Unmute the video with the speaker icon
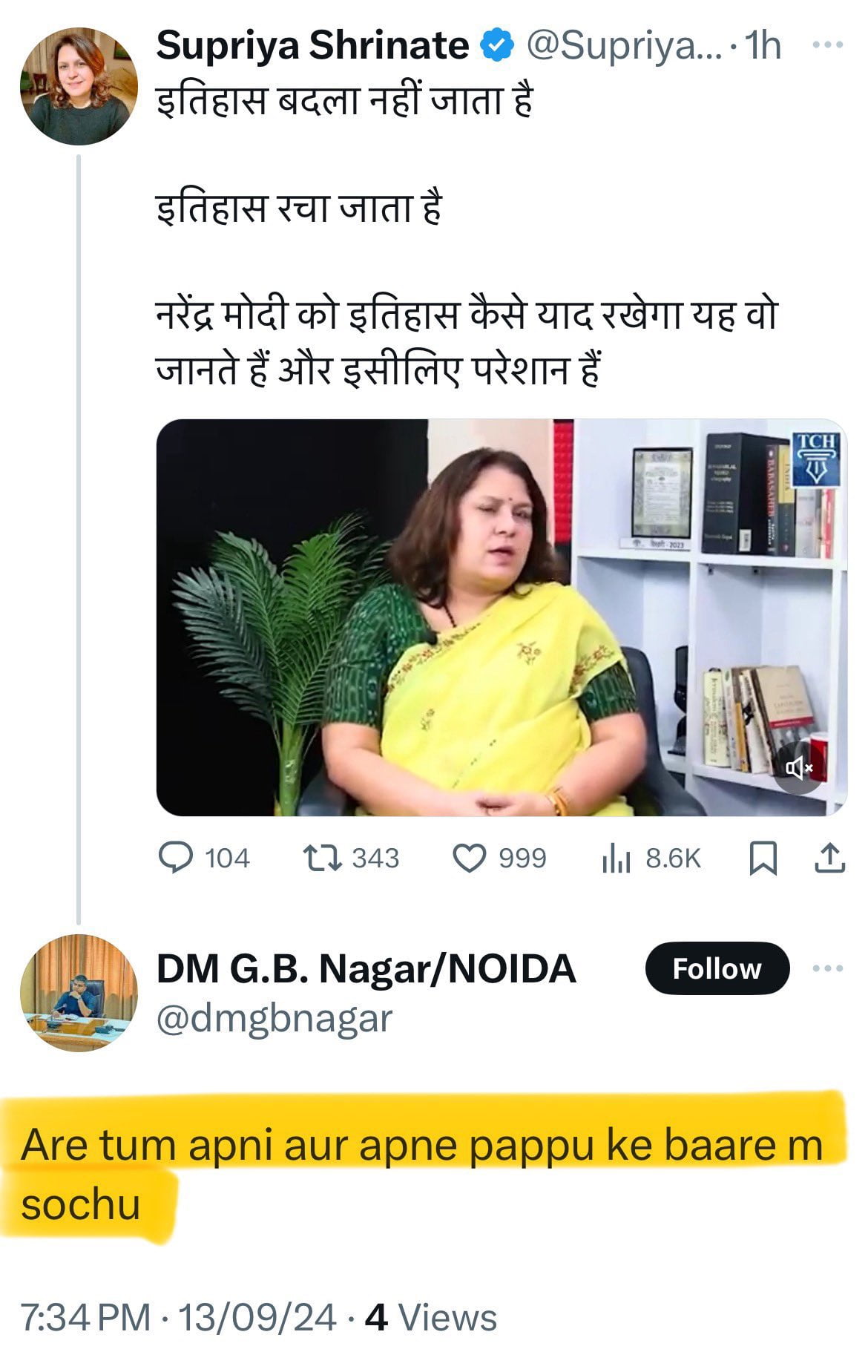The height and width of the screenshot is (1372, 868). pyautogui.click(x=799, y=768)
